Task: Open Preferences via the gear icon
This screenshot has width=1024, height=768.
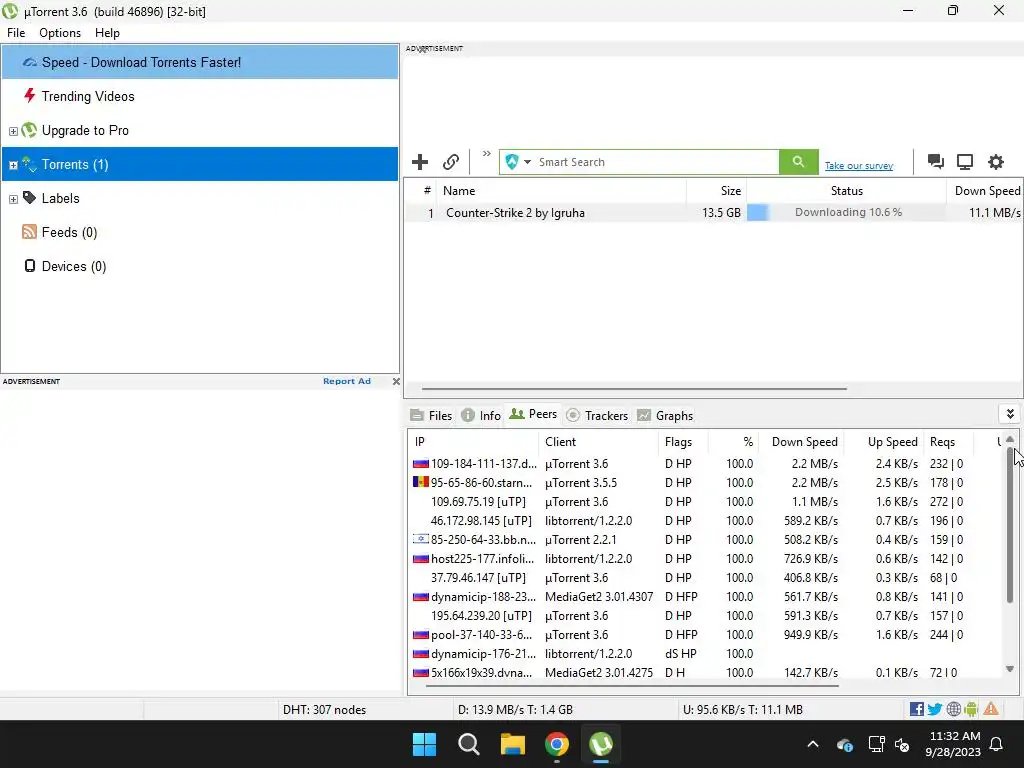Action: pyautogui.click(x=995, y=162)
